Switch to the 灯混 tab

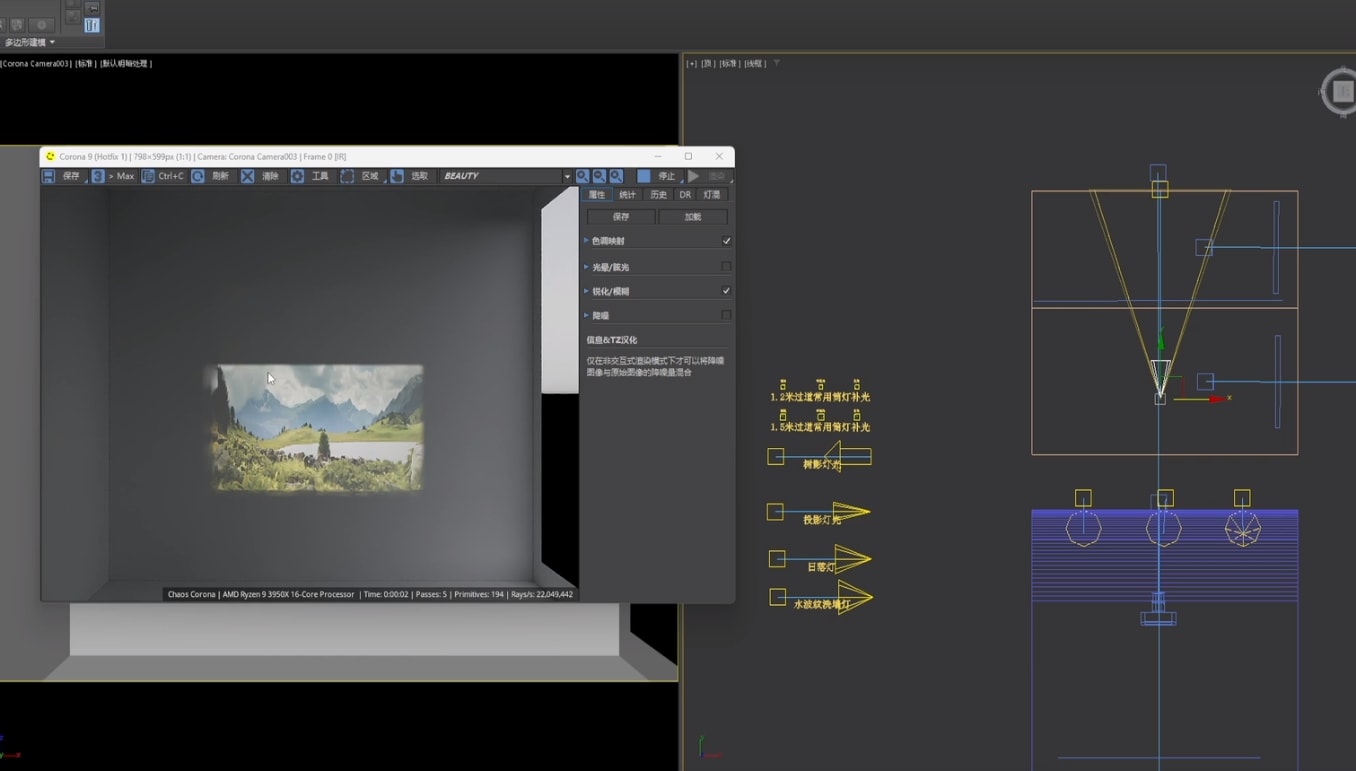(712, 195)
